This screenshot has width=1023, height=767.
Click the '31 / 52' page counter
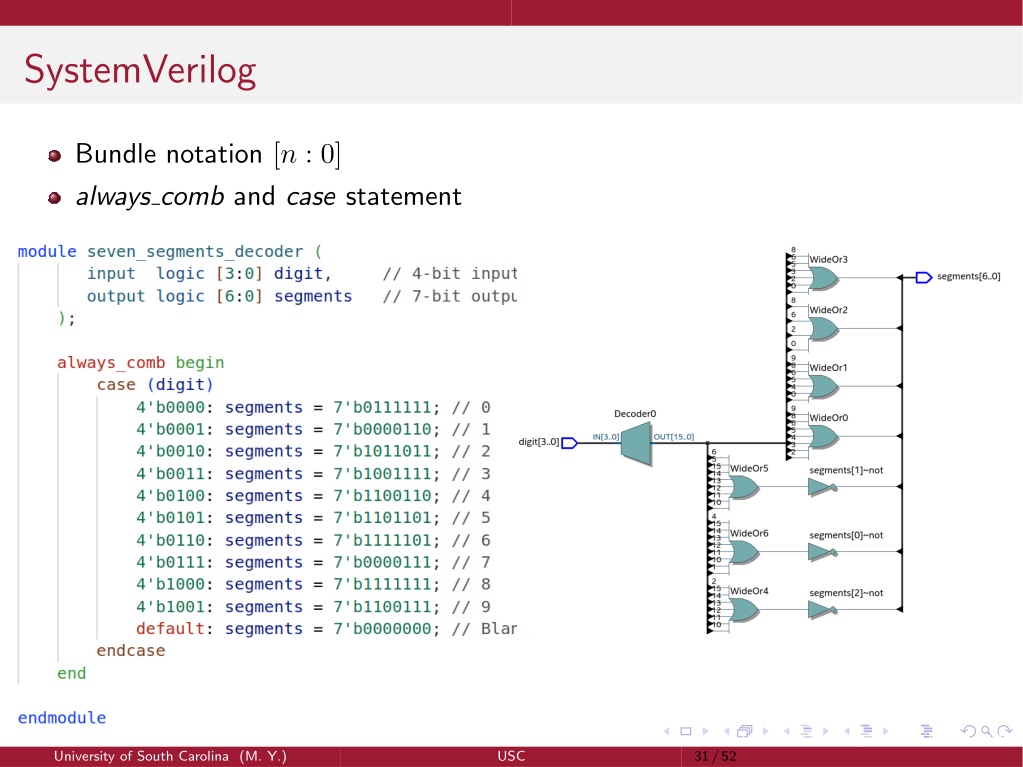[x=715, y=757]
